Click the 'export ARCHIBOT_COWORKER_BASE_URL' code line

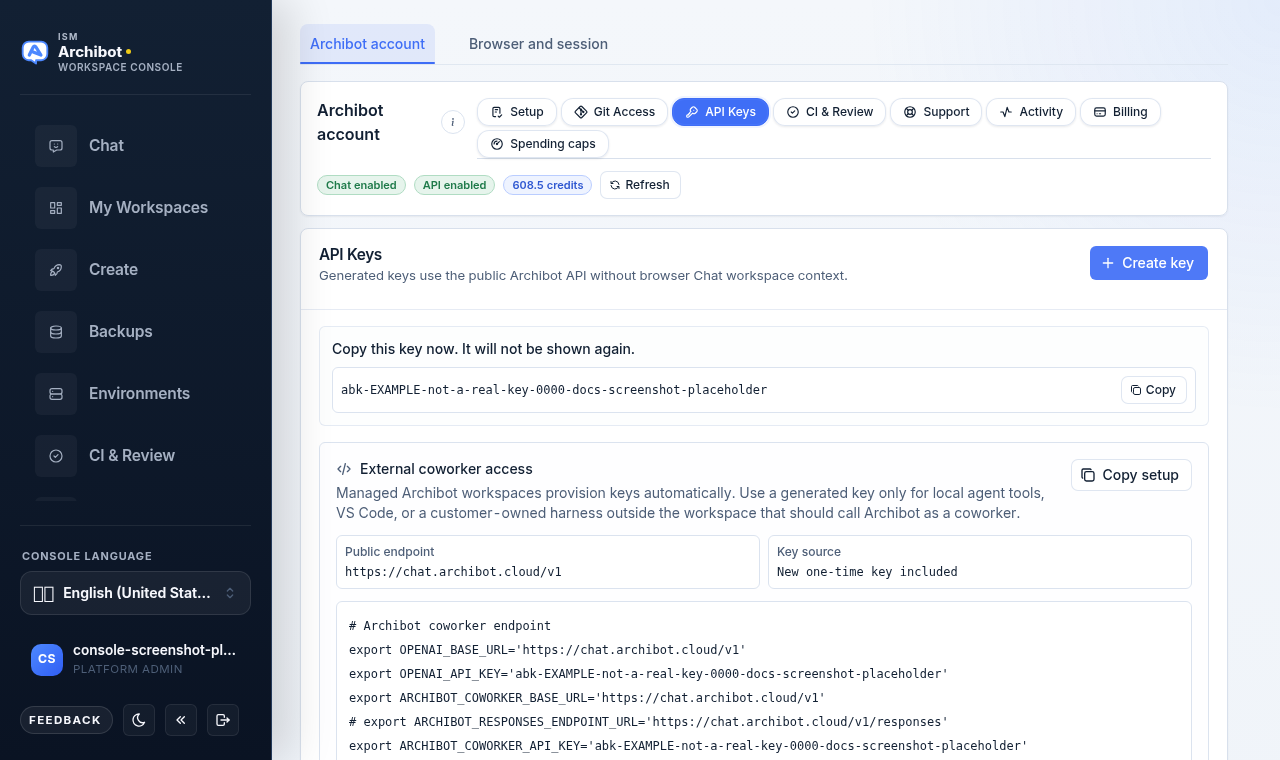click(587, 698)
